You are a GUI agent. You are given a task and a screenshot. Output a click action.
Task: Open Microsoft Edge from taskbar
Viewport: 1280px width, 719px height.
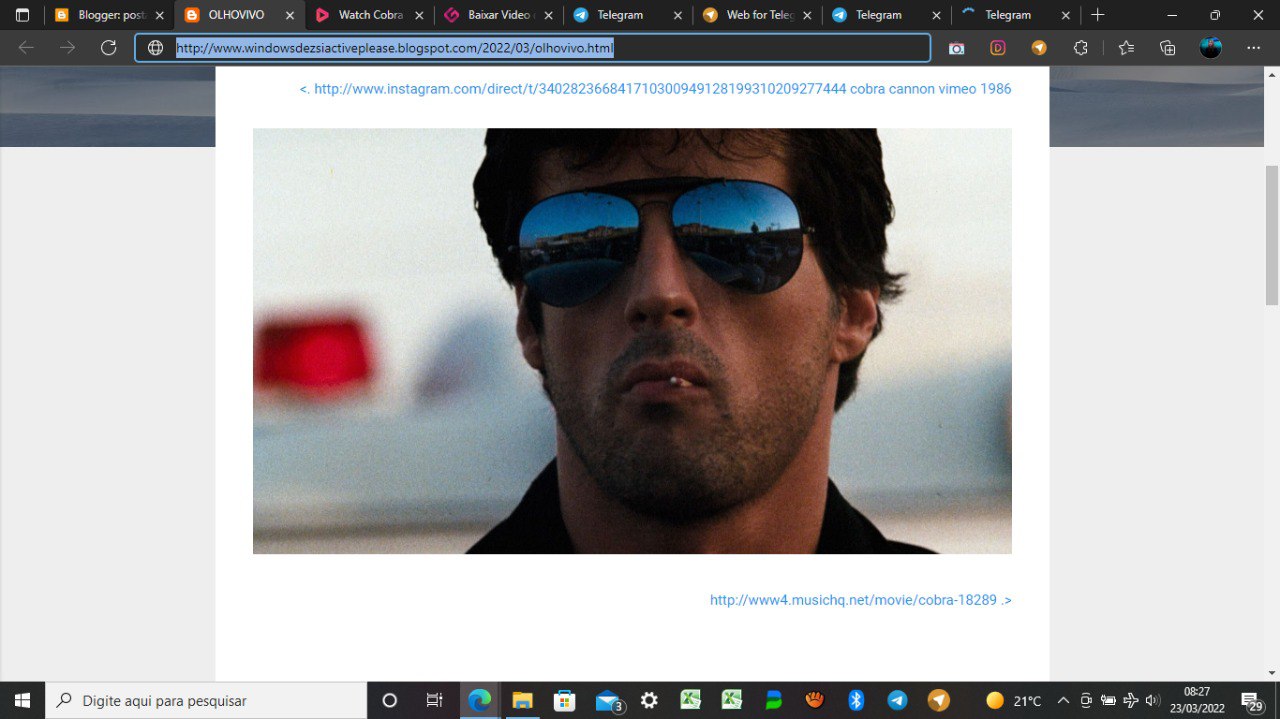click(480, 700)
